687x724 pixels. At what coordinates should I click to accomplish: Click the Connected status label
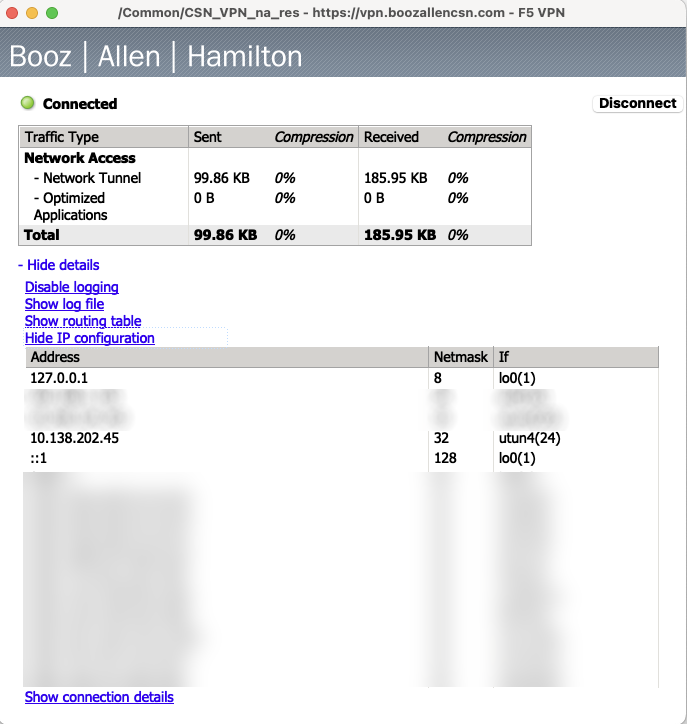[80, 104]
